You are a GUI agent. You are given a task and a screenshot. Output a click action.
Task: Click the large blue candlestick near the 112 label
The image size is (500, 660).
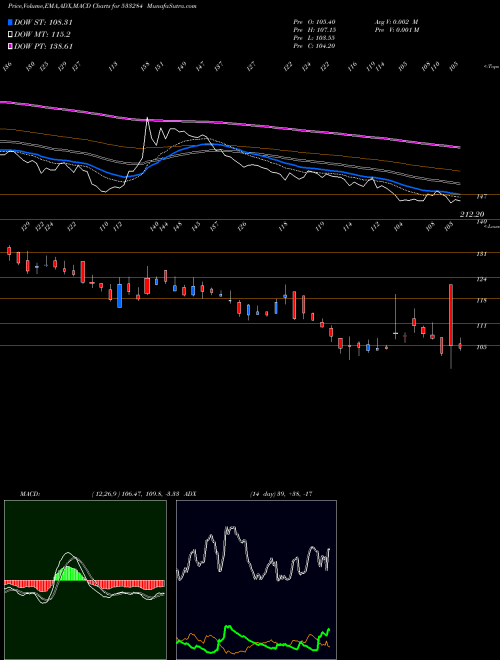pos(120,296)
